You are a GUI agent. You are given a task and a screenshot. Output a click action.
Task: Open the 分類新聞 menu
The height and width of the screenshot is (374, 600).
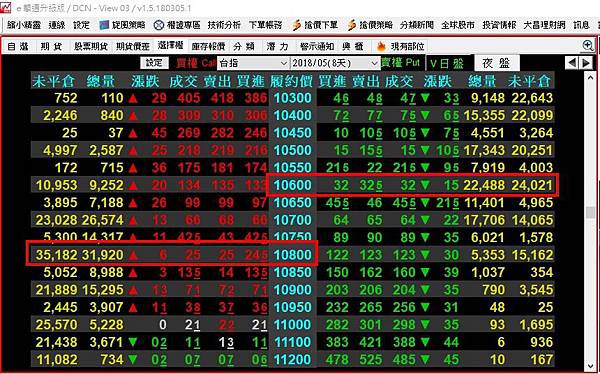[417, 25]
